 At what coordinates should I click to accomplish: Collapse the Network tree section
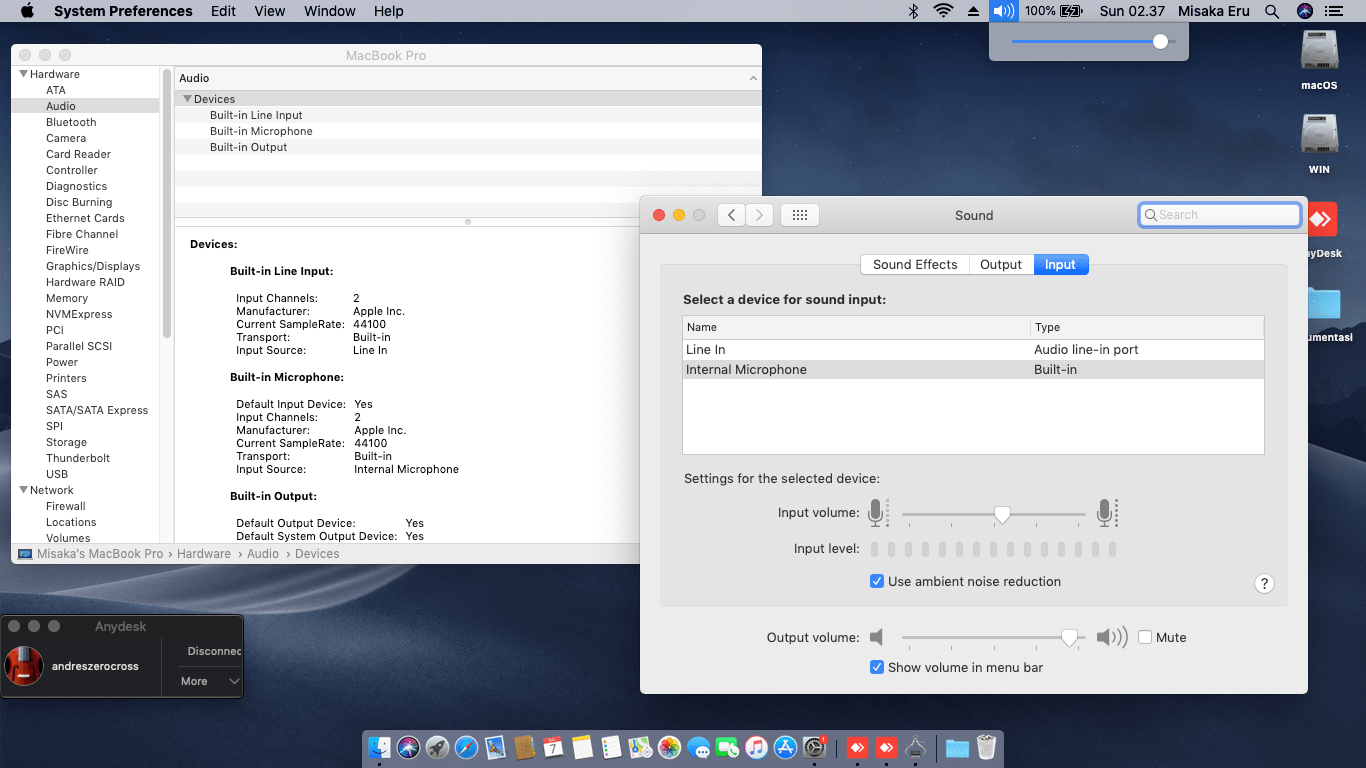click(23, 490)
